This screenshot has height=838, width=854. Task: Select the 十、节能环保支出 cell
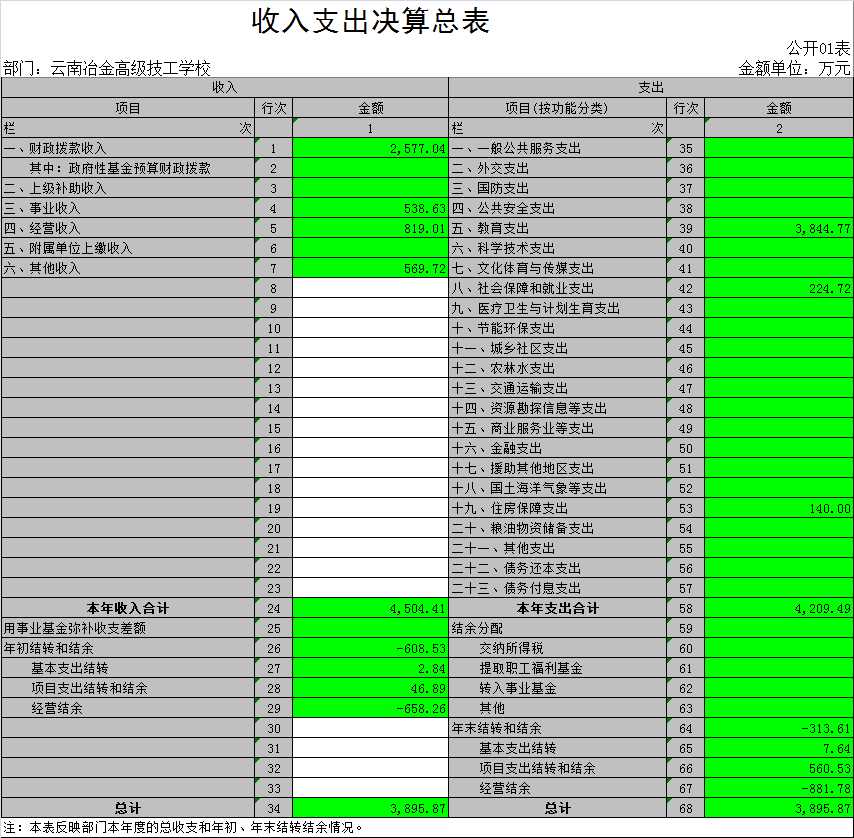558,328
